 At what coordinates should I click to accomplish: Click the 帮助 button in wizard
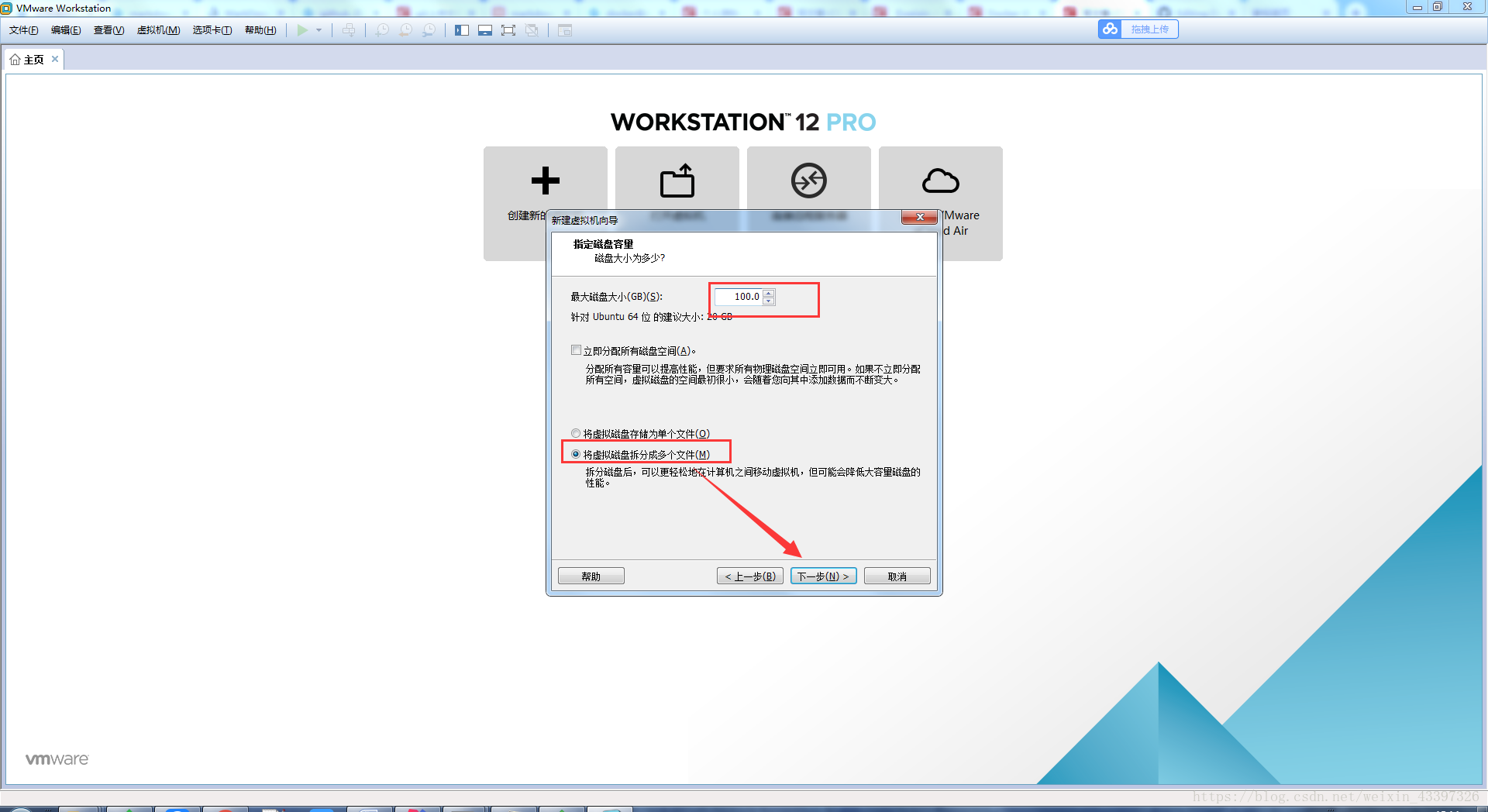click(x=591, y=576)
